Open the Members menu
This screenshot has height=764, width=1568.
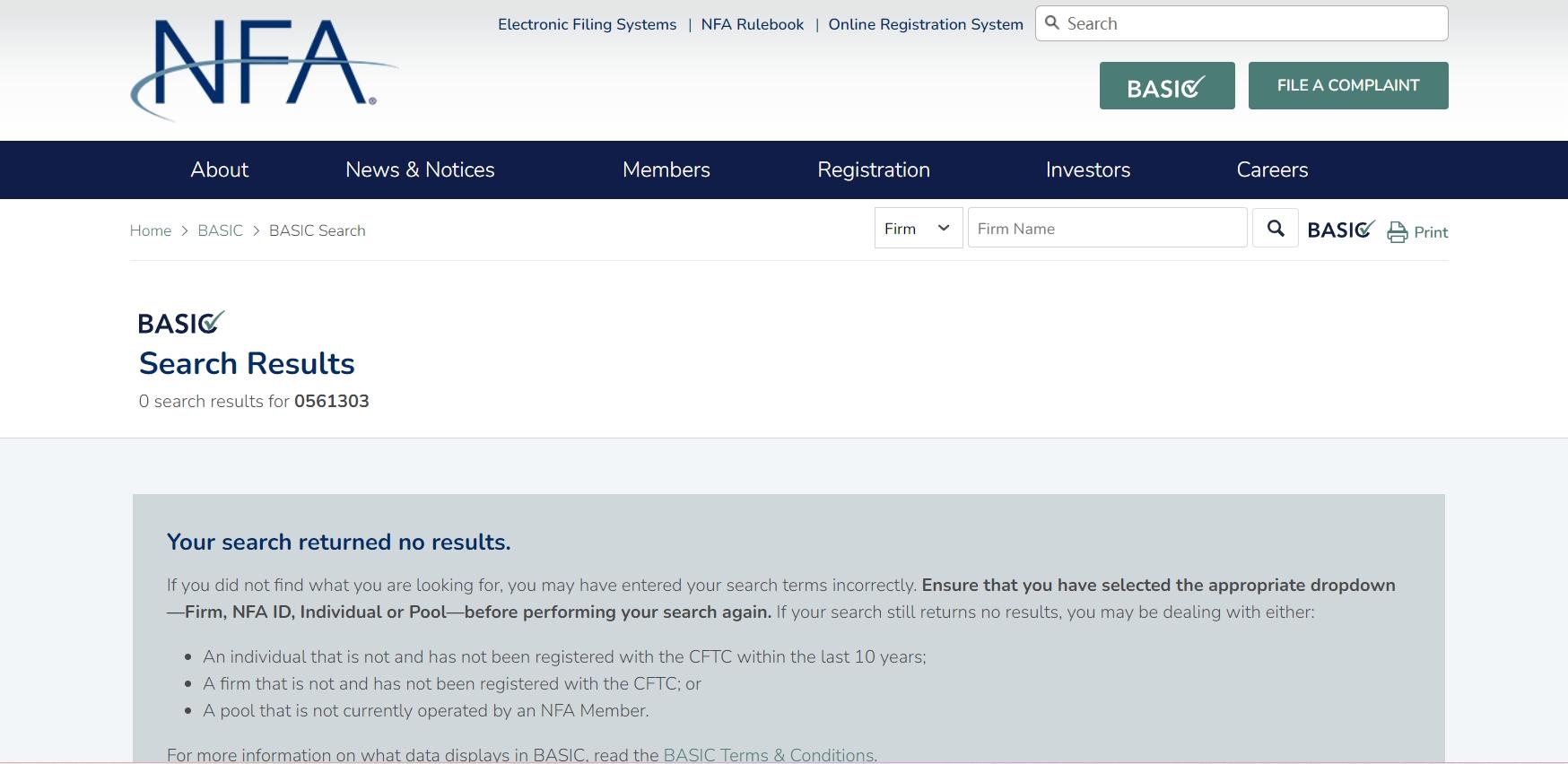tap(666, 169)
